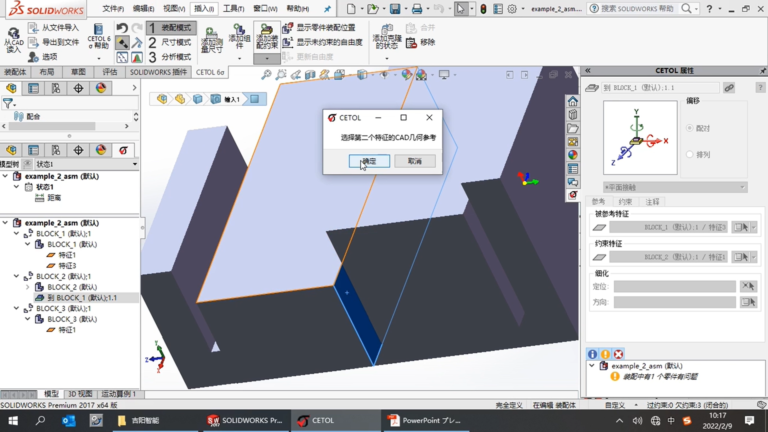Open the 状态1 dropdown in 模型树 header
This screenshot has height=432, width=768.
(135, 164)
